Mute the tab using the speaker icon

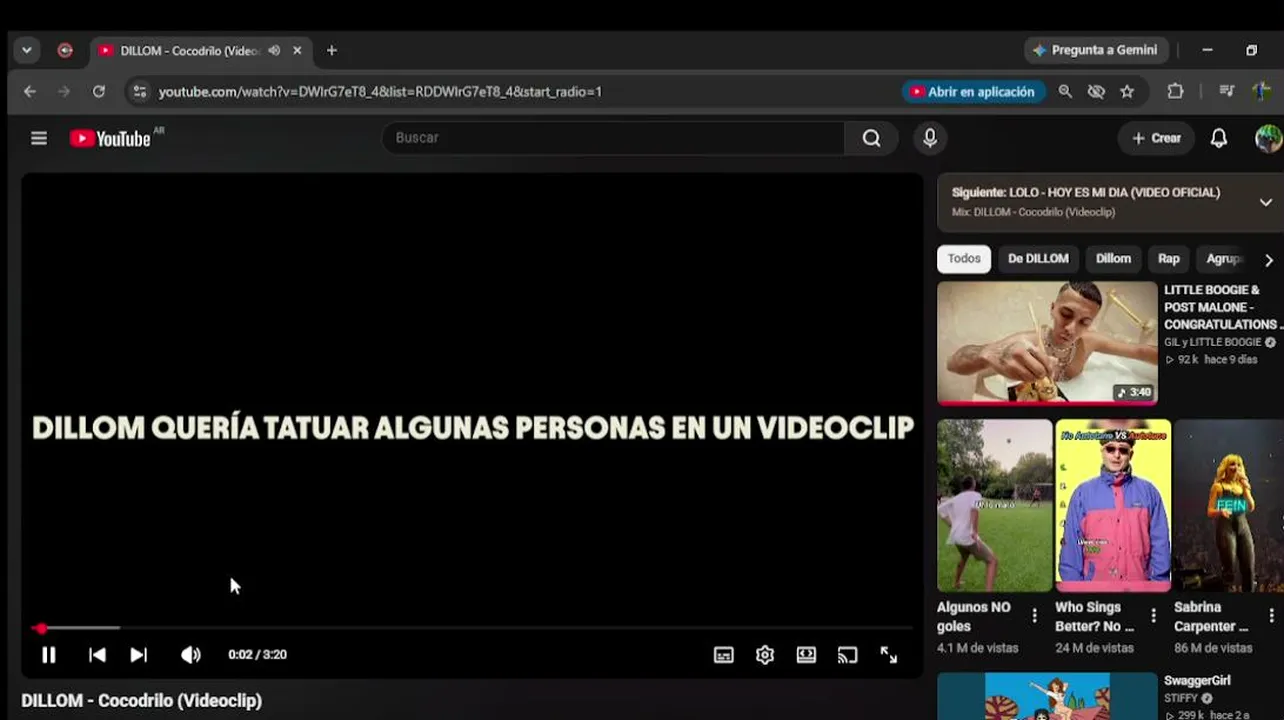point(274,50)
